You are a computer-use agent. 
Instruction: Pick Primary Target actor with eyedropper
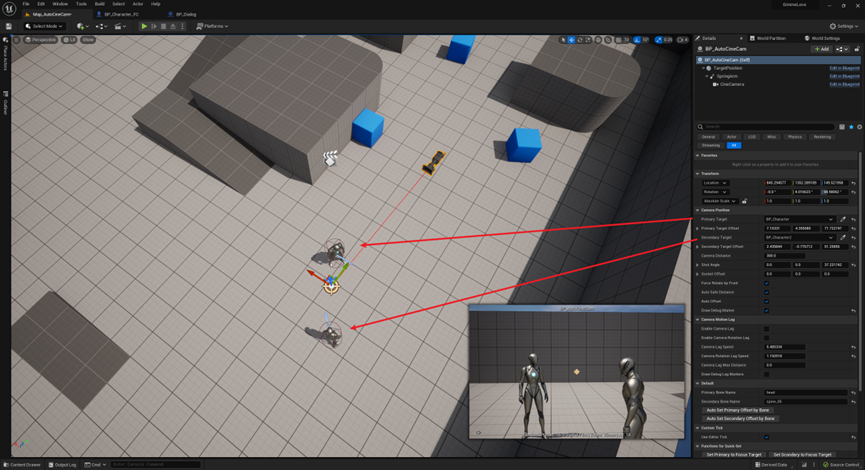tap(843, 219)
